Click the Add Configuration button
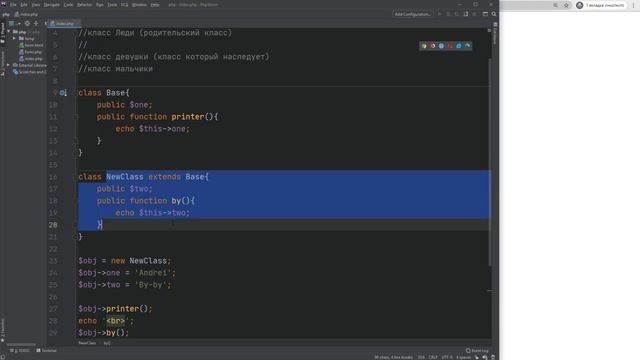The image size is (640, 360). [x=412, y=14]
